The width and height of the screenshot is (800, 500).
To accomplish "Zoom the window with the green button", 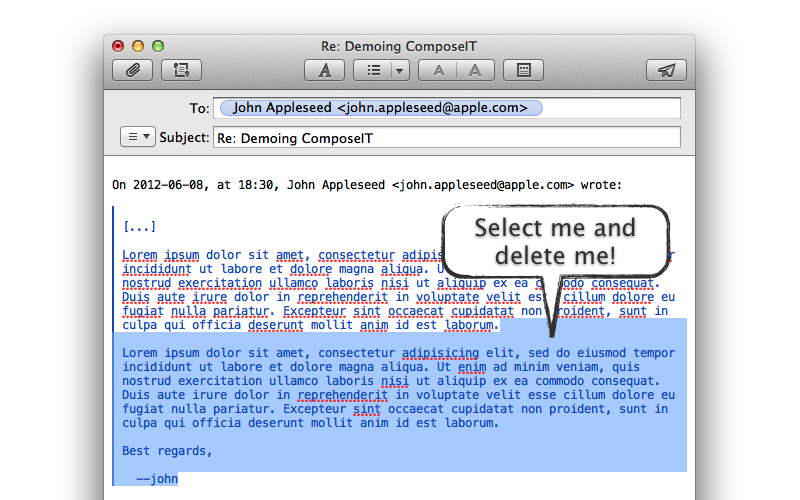I will [158, 46].
